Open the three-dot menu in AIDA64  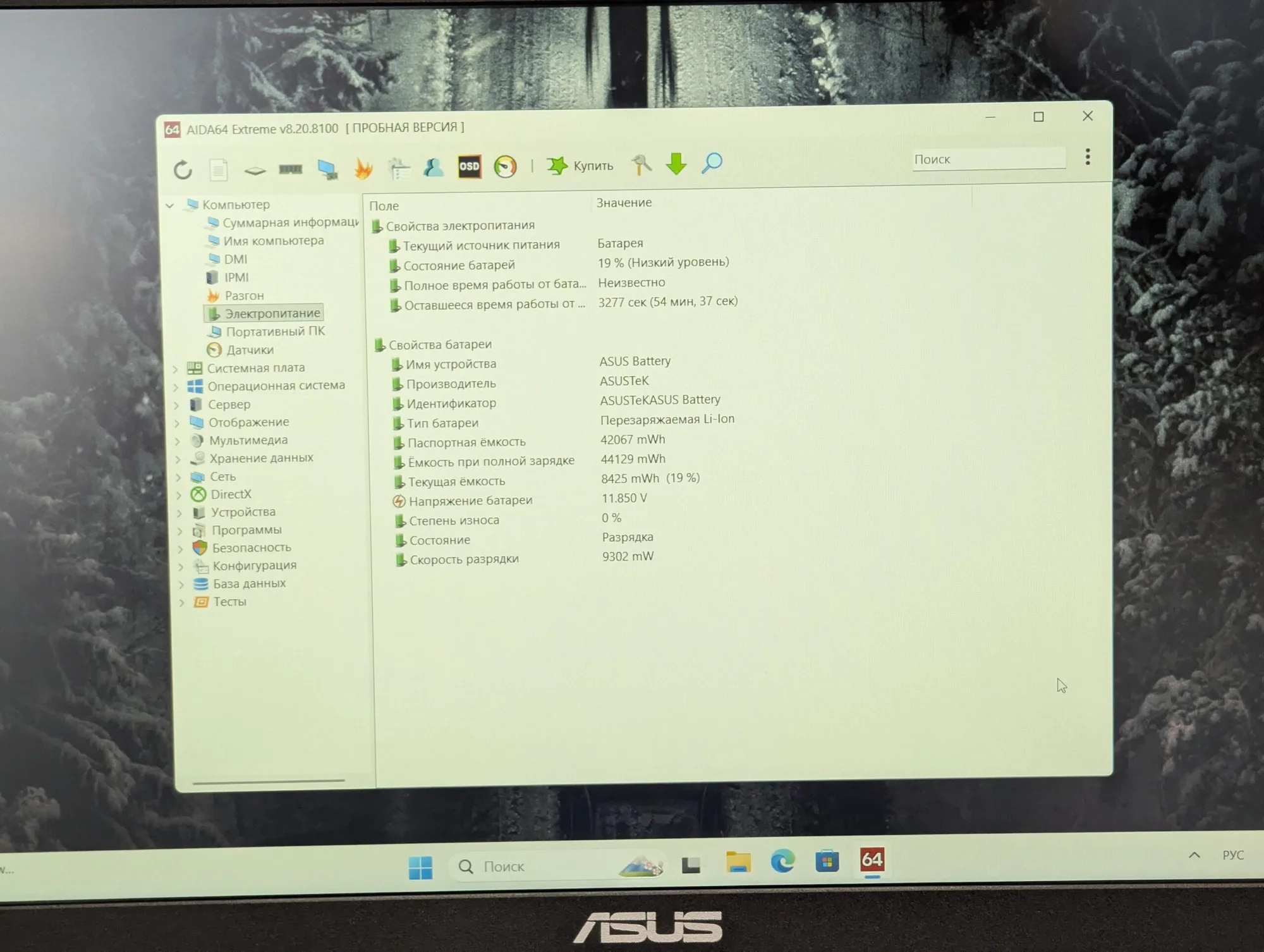point(1088,157)
